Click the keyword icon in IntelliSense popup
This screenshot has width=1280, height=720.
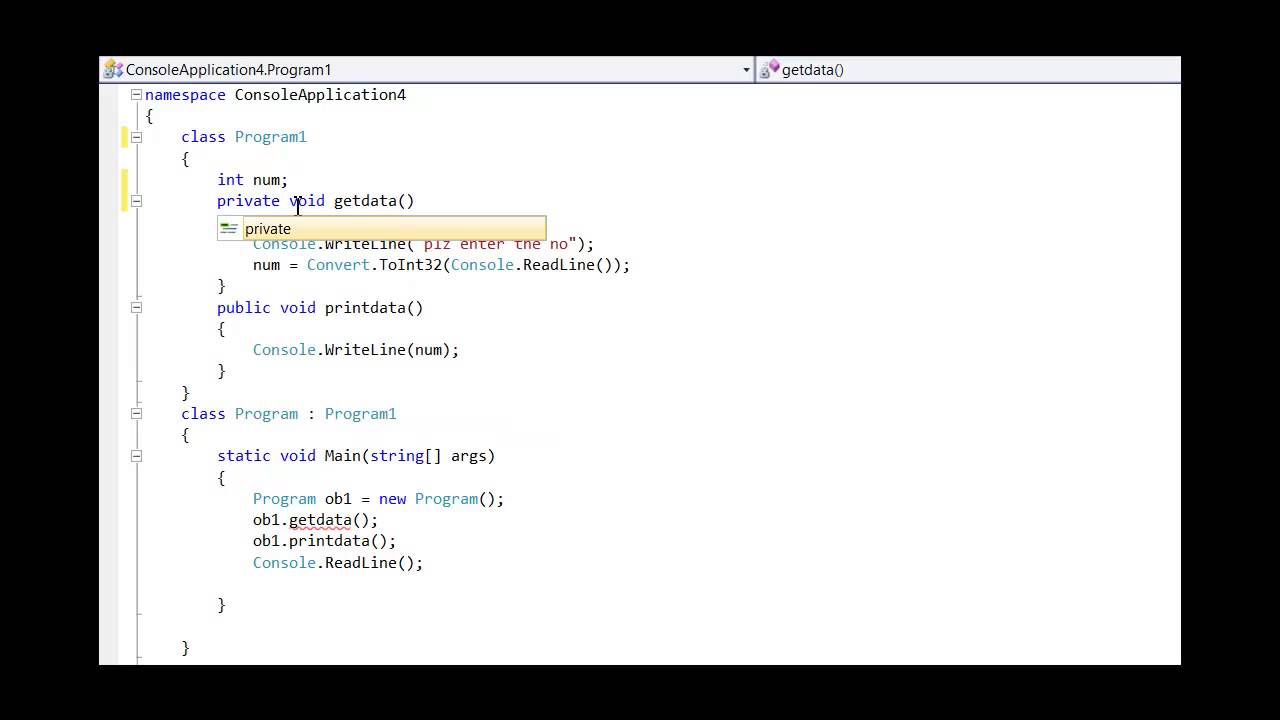[229, 229]
